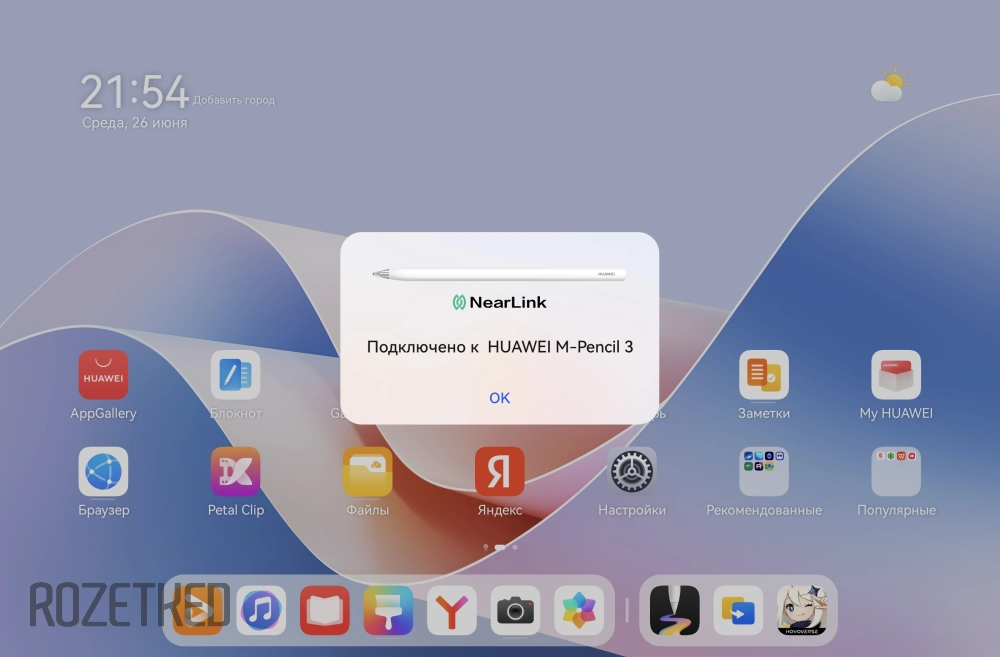Open the Файлы files app
Image resolution: width=1000 pixels, height=657 pixels.
pyautogui.click(x=367, y=472)
